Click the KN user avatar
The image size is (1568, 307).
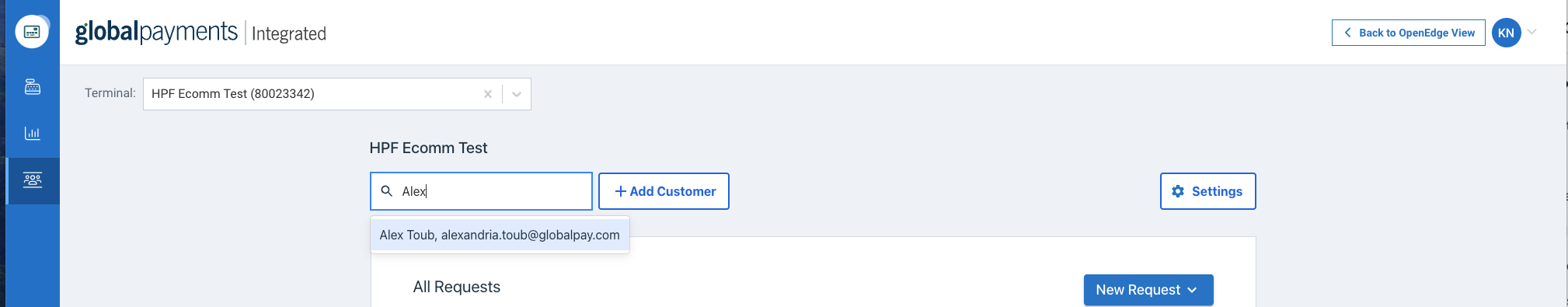coord(1506,33)
